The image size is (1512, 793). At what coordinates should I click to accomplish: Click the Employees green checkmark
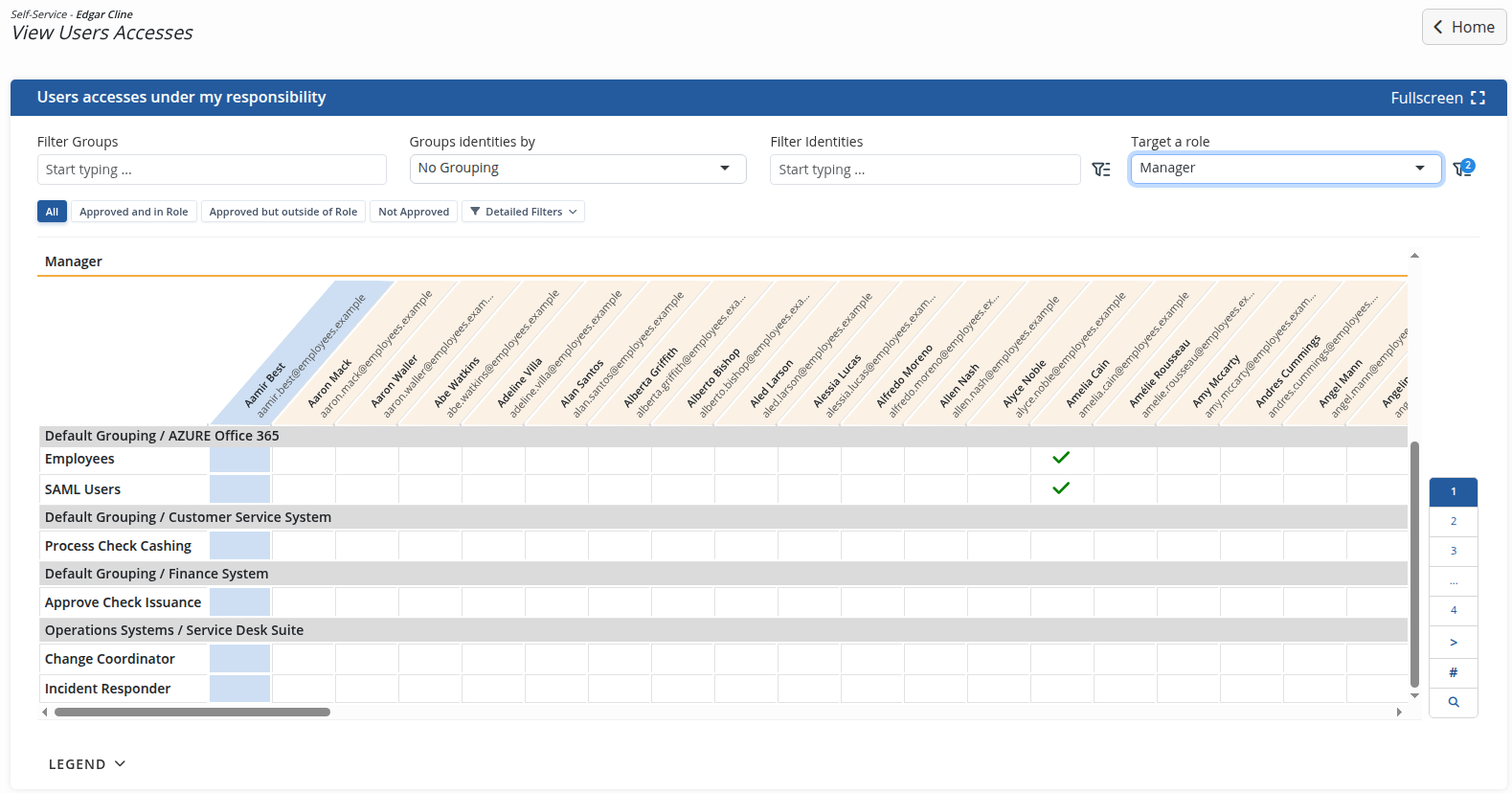tap(1061, 458)
